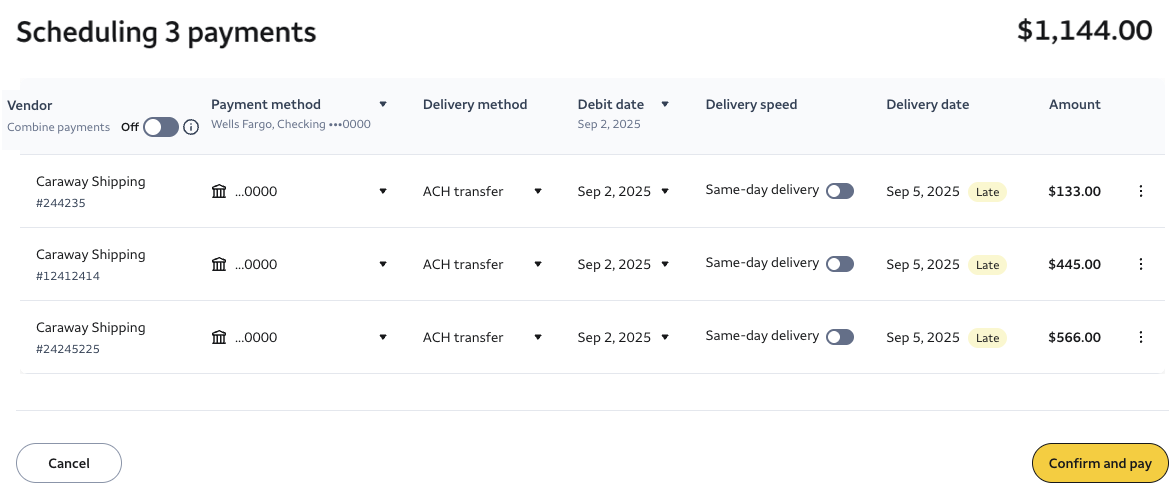Expand the ACH transfer dropdown for bill #244235

(538, 191)
